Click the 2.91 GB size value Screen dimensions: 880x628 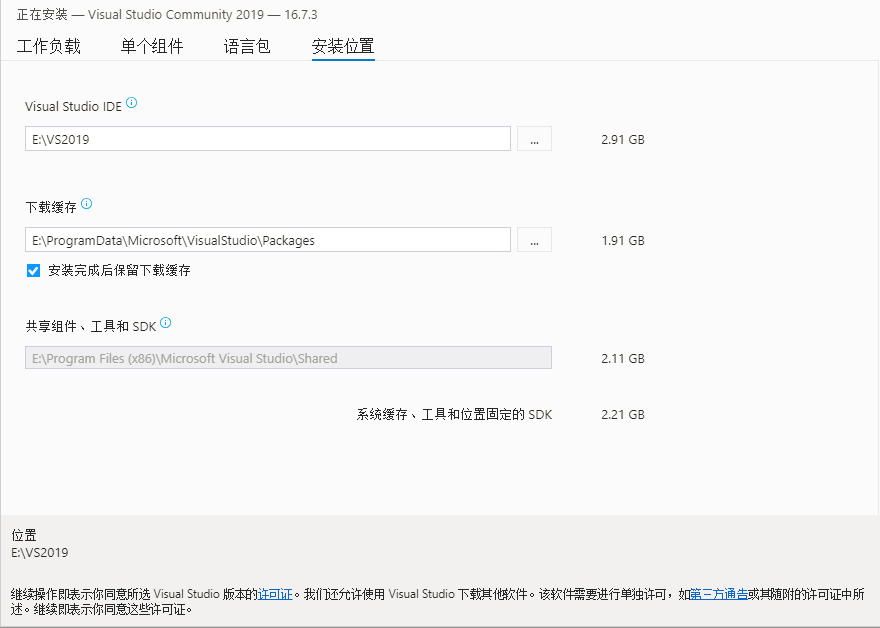pos(623,139)
